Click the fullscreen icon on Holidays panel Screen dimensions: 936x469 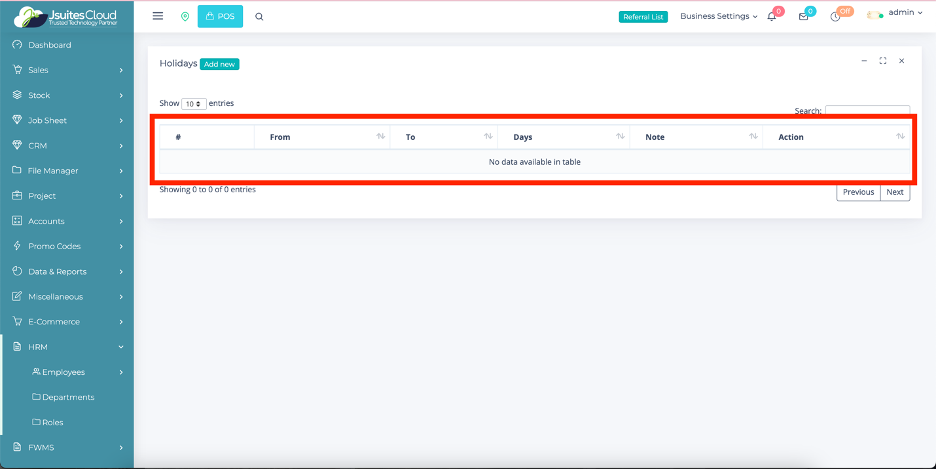click(x=883, y=61)
